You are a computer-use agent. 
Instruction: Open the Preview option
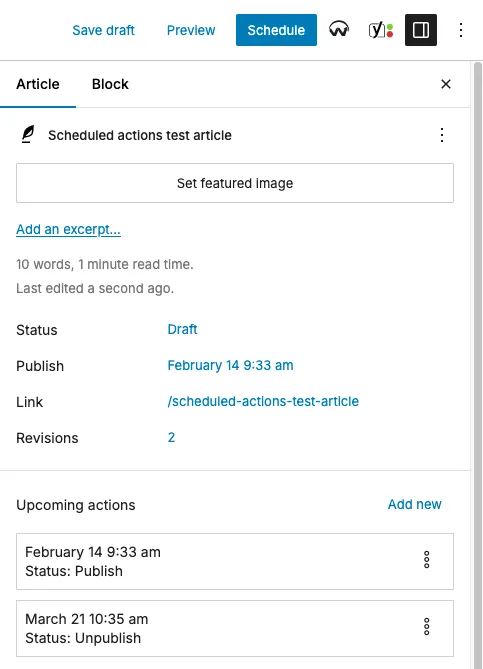point(191,30)
